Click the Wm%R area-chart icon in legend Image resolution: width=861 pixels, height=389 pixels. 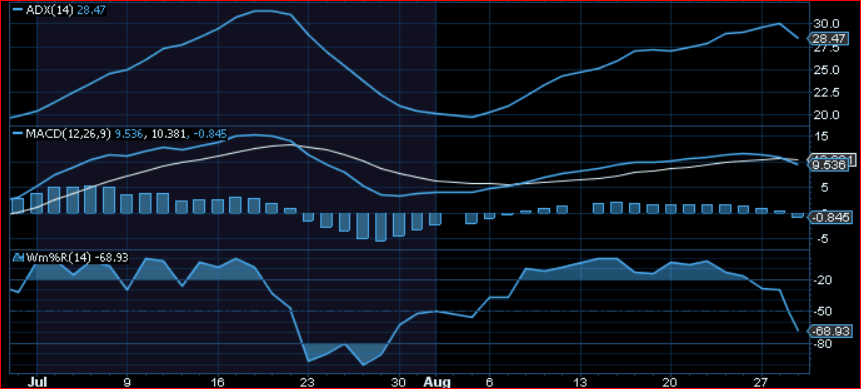click(x=17, y=257)
